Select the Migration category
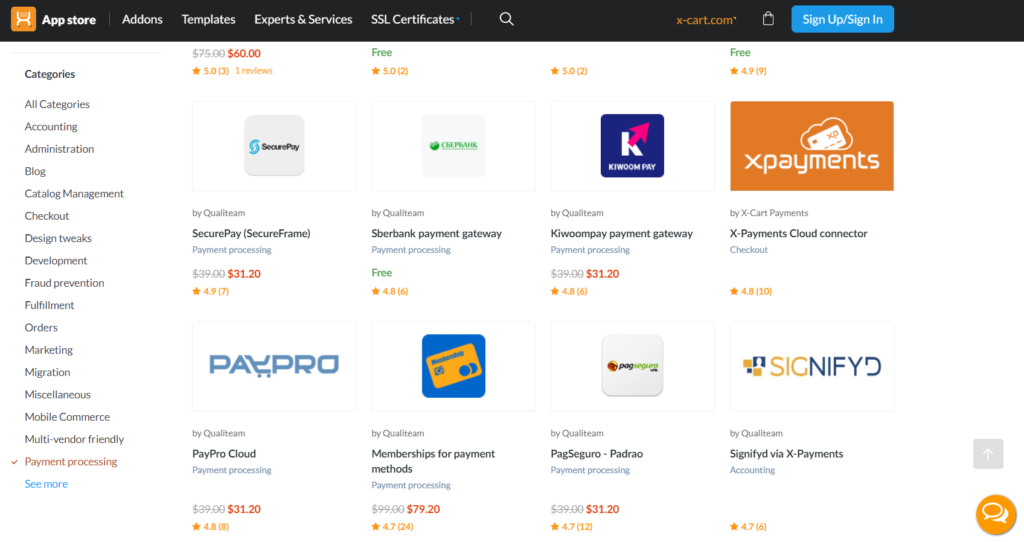Screen dimensions: 1024x542 [x=47, y=372]
